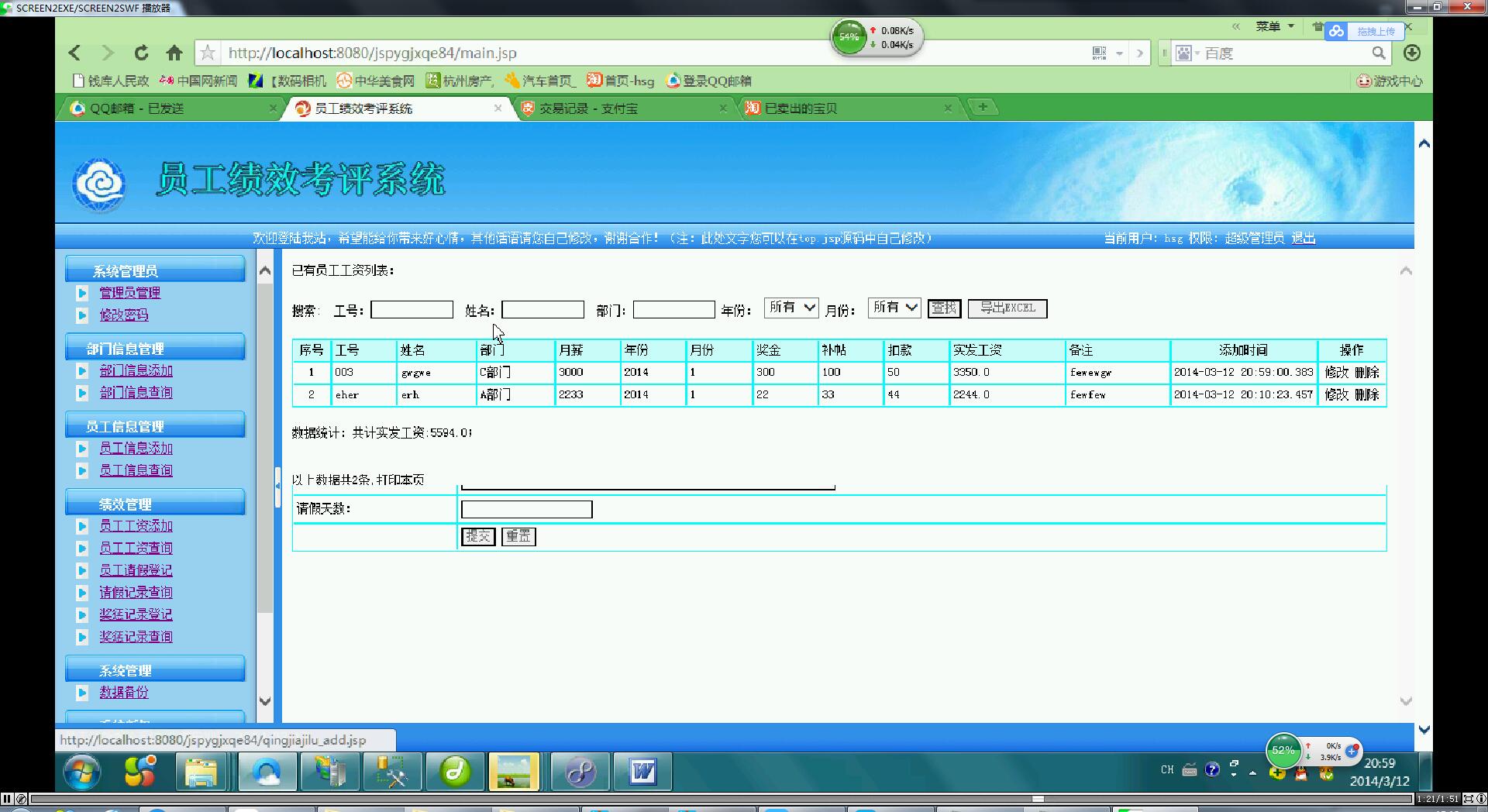Click the system logo cloud icon in header
The height and width of the screenshot is (812, 1488).
pyautogui.click(x=98, y=183)
